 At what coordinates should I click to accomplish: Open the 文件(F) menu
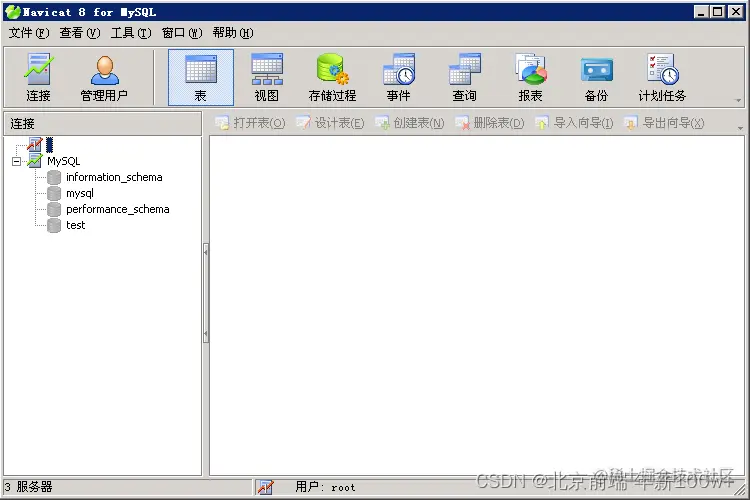pyautogui.click(x=29, y=33)
